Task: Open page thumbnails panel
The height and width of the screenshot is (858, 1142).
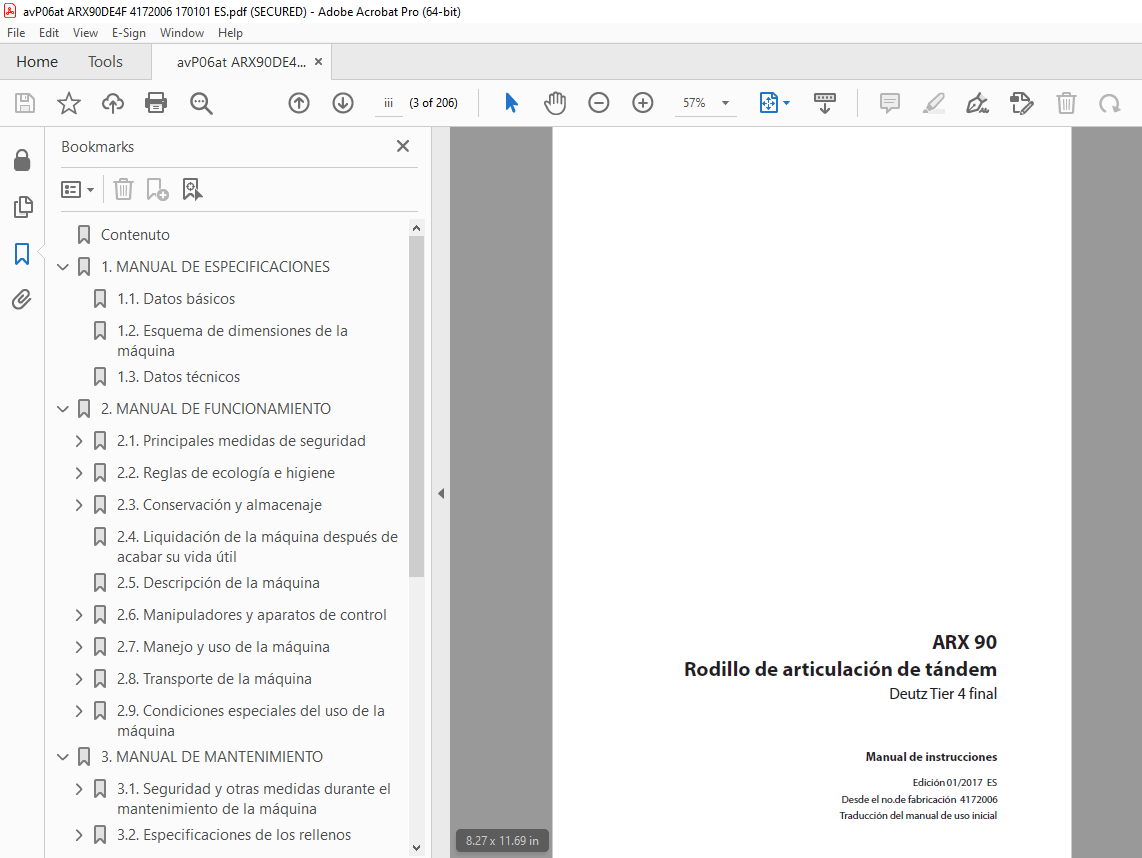Action: click(x=23, y=207)
